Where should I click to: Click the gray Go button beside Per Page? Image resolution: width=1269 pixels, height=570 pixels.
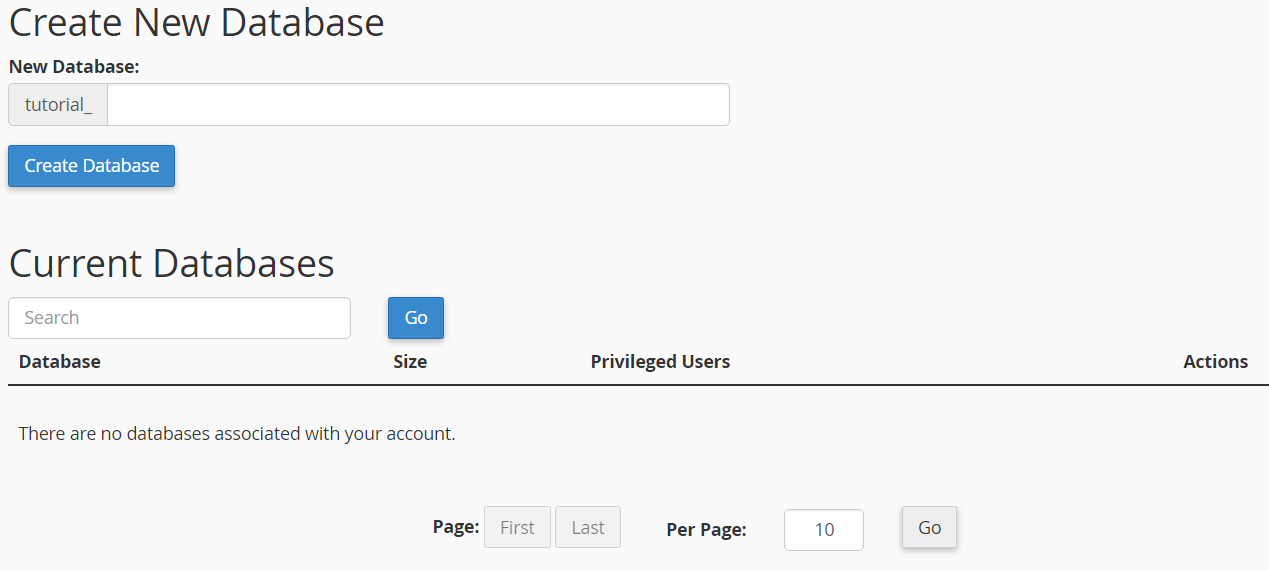[930, 527]
